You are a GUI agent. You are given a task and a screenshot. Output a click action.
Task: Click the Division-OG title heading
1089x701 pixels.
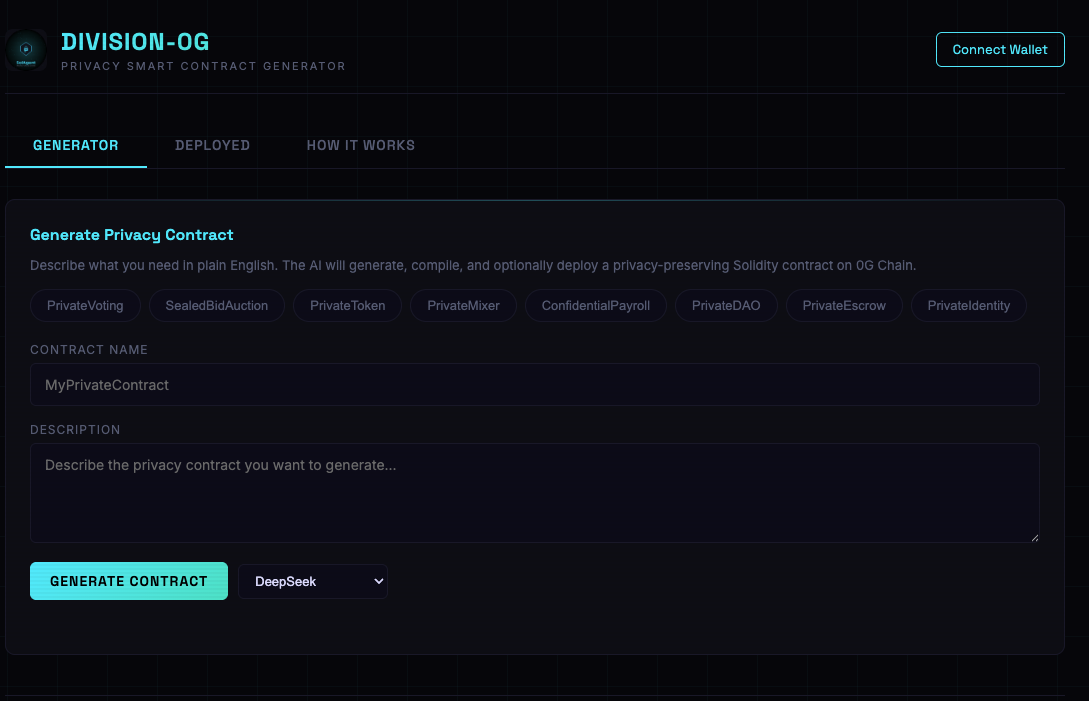(x=135, y=42)
